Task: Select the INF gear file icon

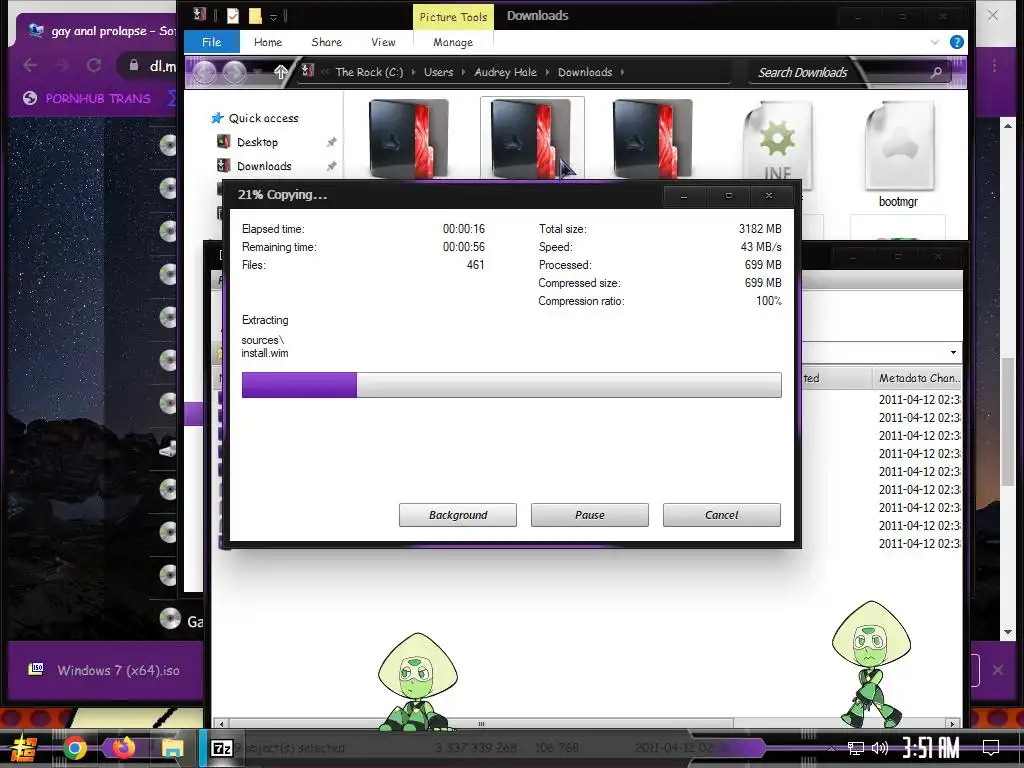Action: (777, 144)
